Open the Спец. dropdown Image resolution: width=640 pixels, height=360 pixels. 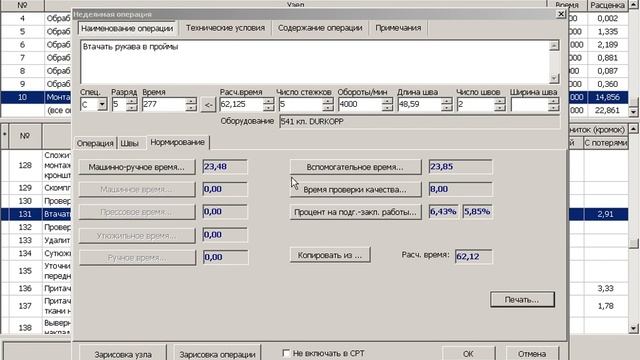102,104
